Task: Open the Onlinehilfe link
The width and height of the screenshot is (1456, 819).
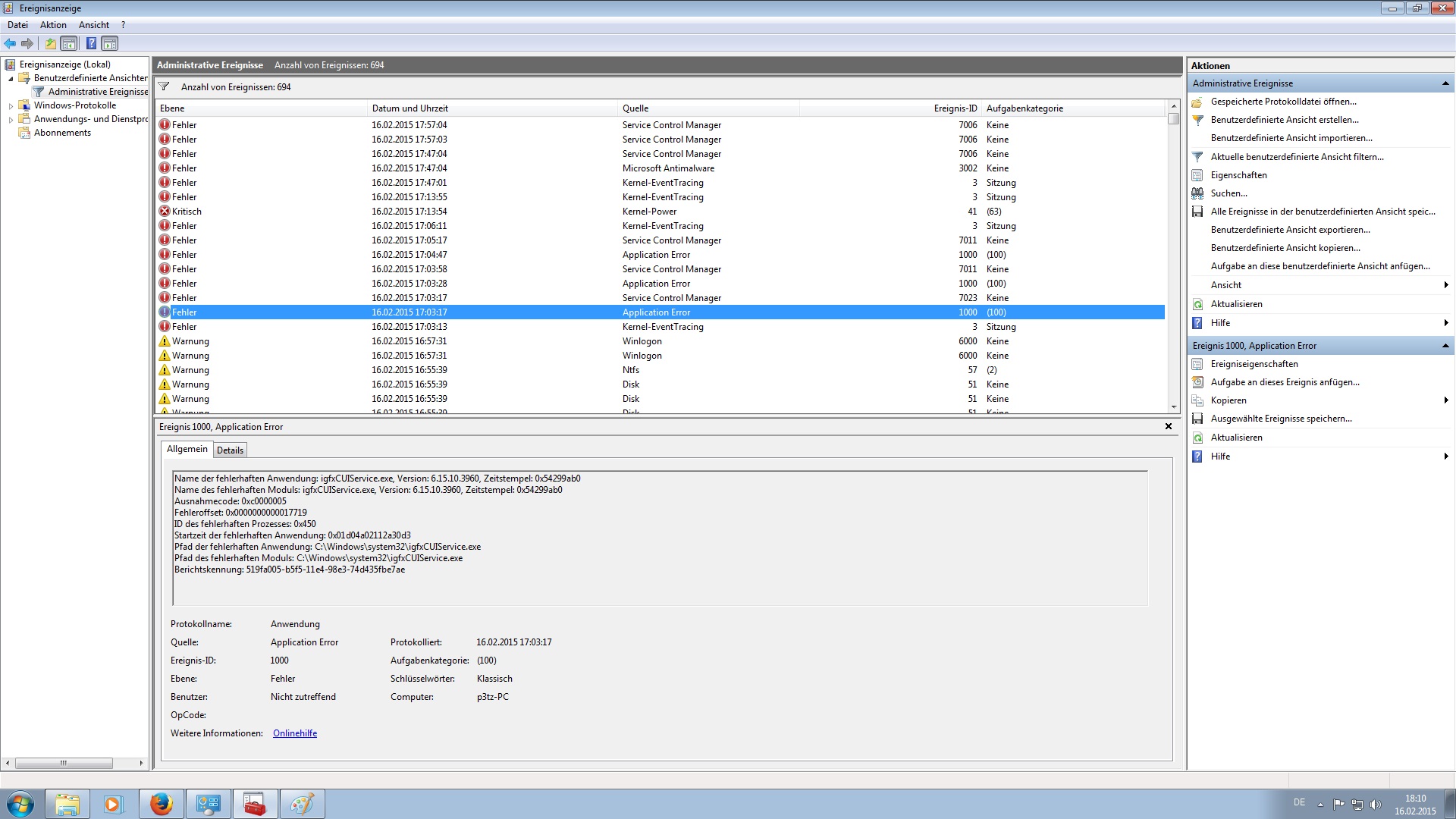Action: pyautogui.click(x=295, y=733)
